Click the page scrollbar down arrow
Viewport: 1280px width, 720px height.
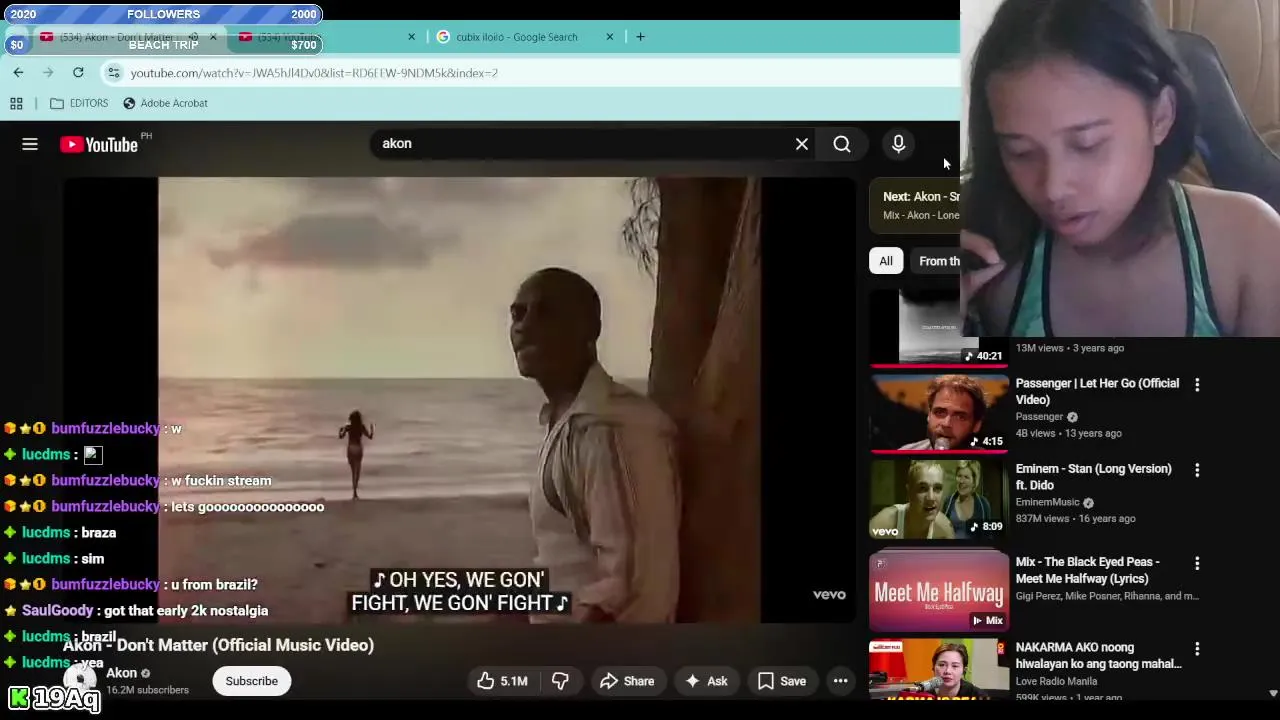pos(1273,693)
